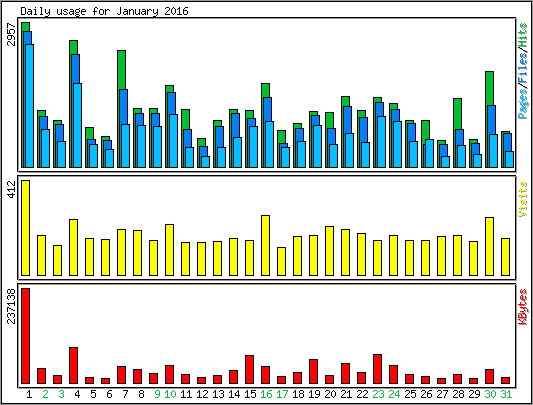Click the day 26 x-axis label
533x405 pixels.
426,394
